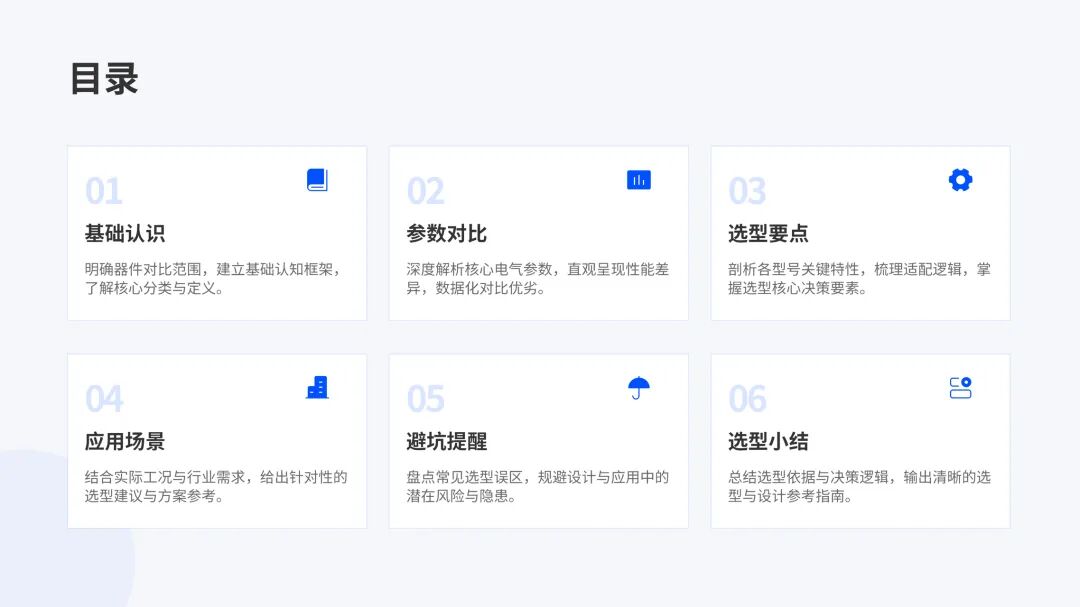
Task: Select the heading 选型要点
Action: (768, 234)
